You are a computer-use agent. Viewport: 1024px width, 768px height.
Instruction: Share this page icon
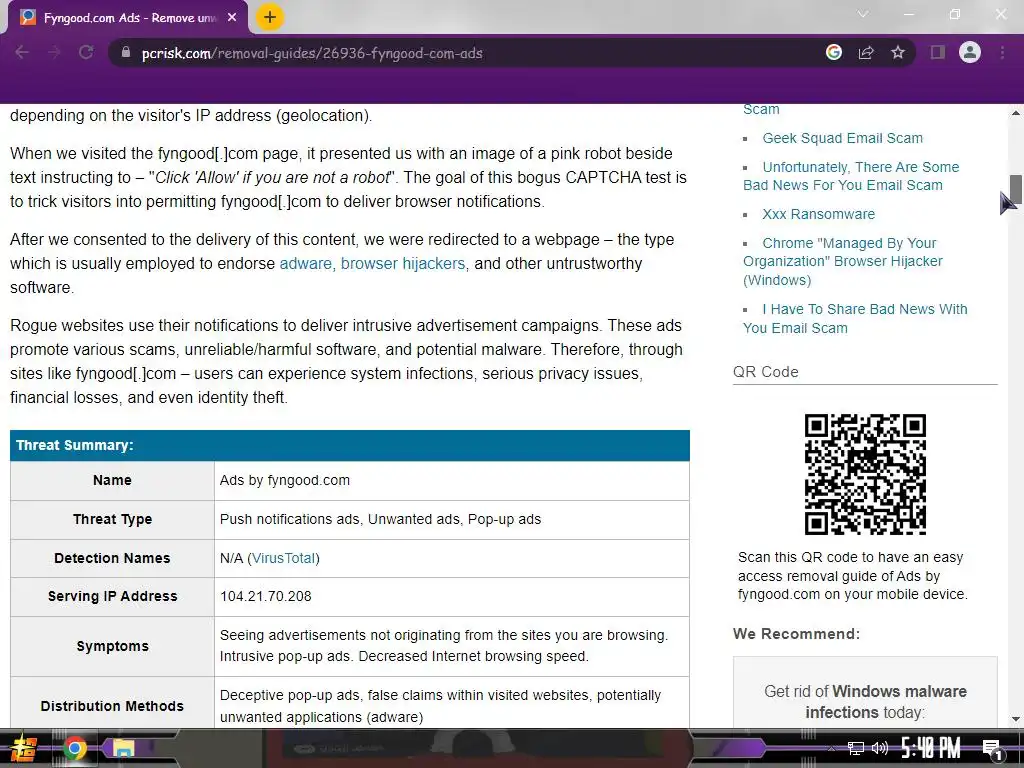(866, 53)
